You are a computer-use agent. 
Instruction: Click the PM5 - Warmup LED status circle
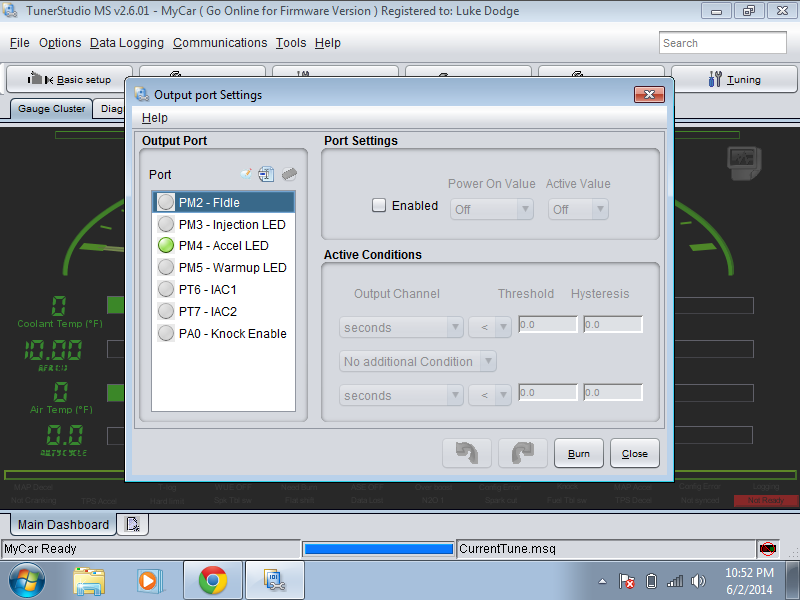pyautogui.click(x=166, y=267)
